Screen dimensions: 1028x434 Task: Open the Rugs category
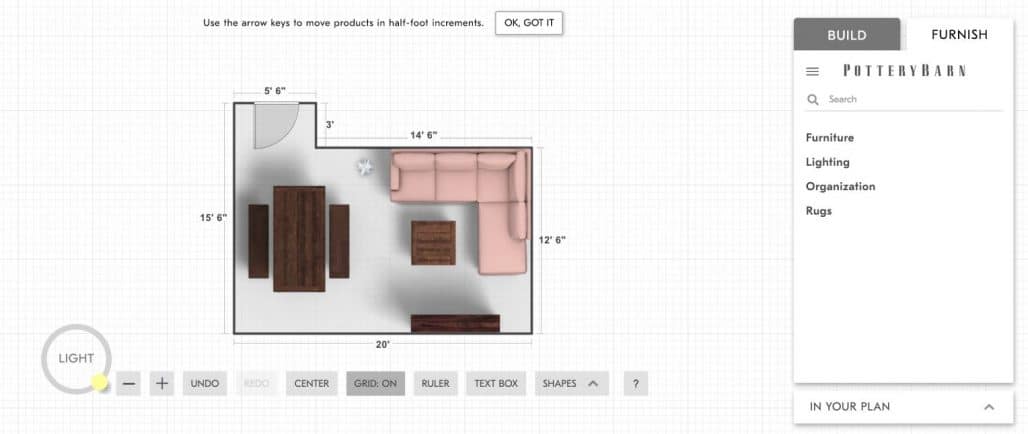(819, 210)
